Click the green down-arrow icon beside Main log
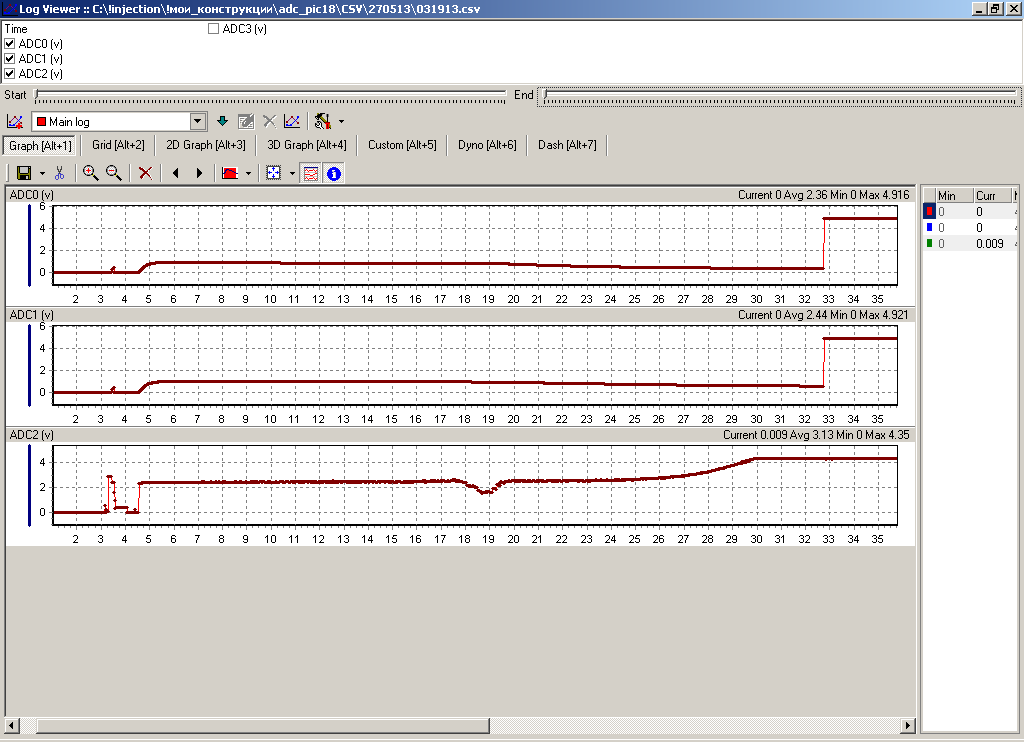Image resolution: width=1024 pixels, height=742 pixels. [222, 122]
